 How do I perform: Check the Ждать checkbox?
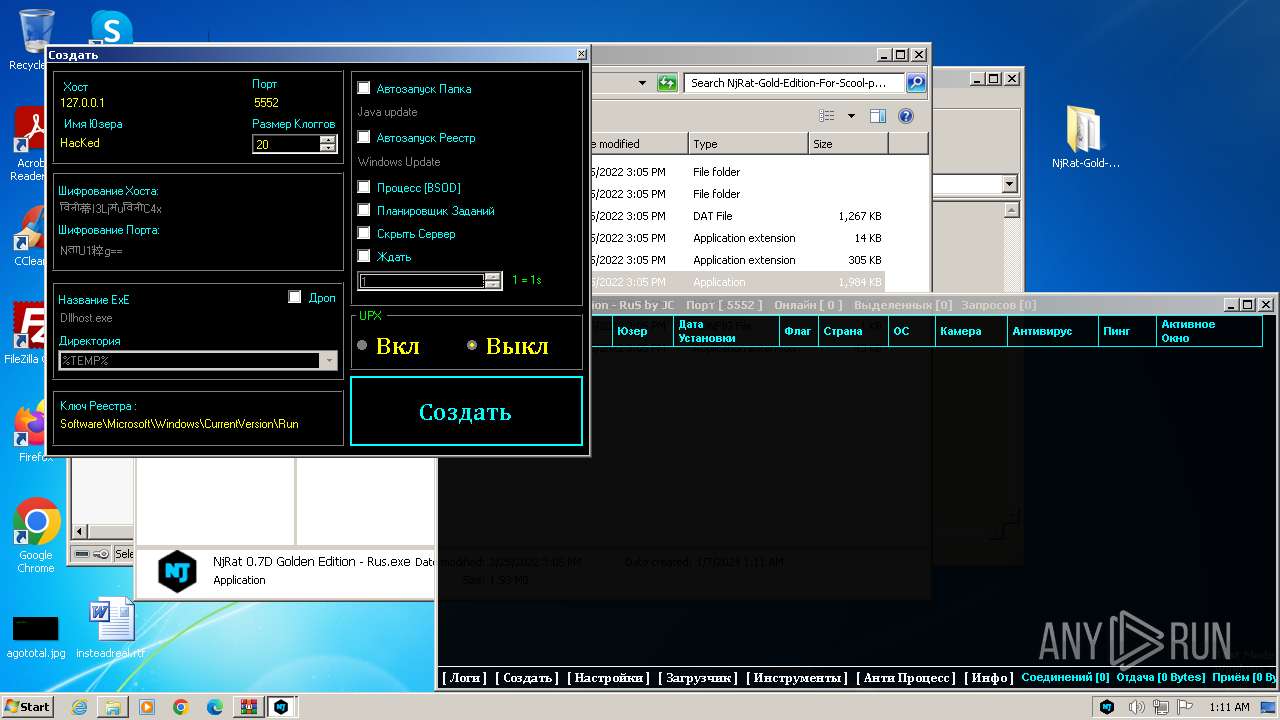(x=364, y=256)
